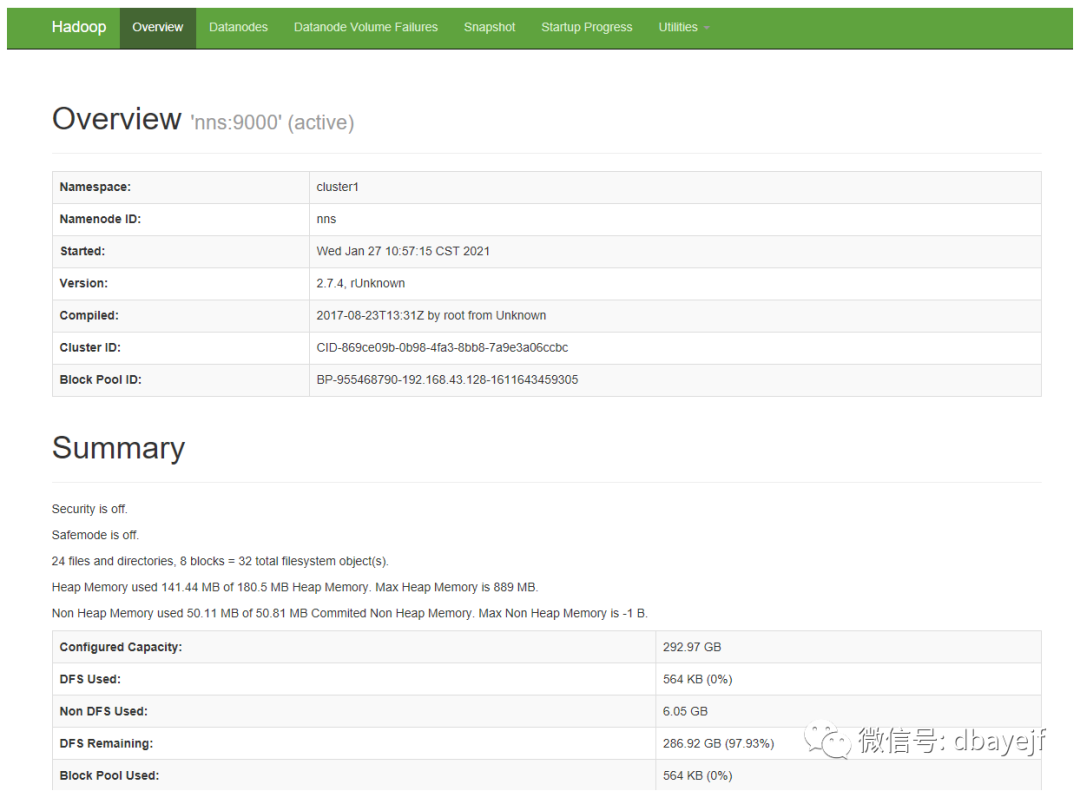1080x791 pixels.
Task: Click the Safemode is off line
Action: click(x=95, y=535)
